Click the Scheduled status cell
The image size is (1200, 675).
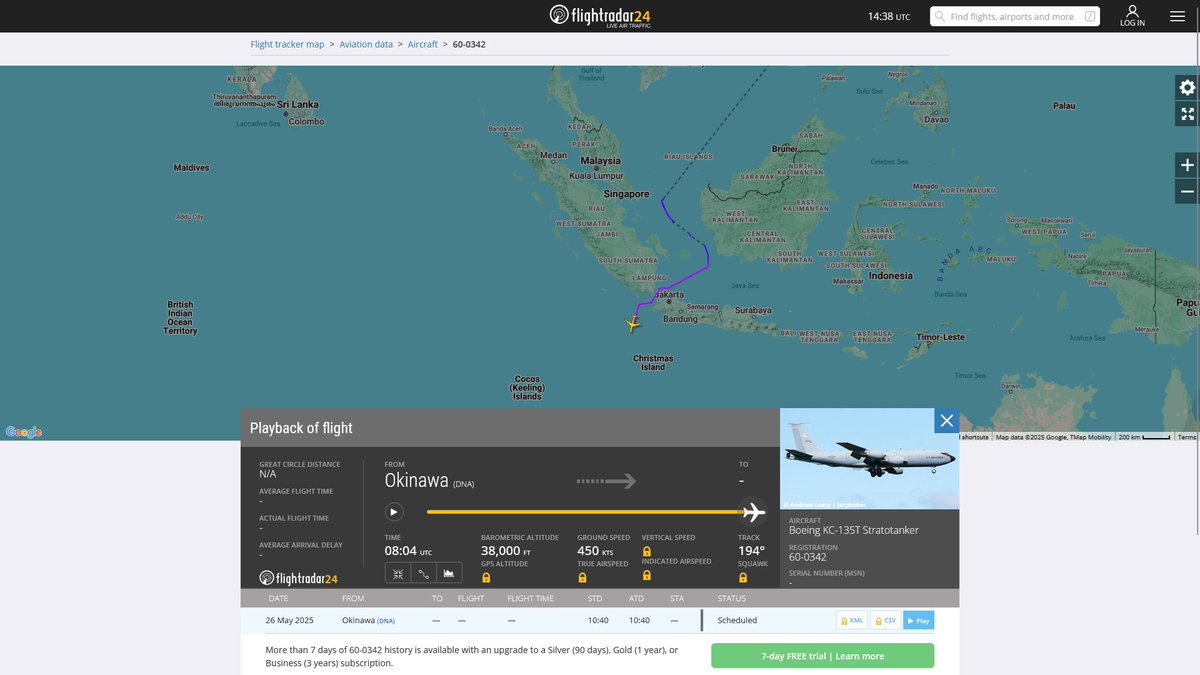(x=737, y=621)
